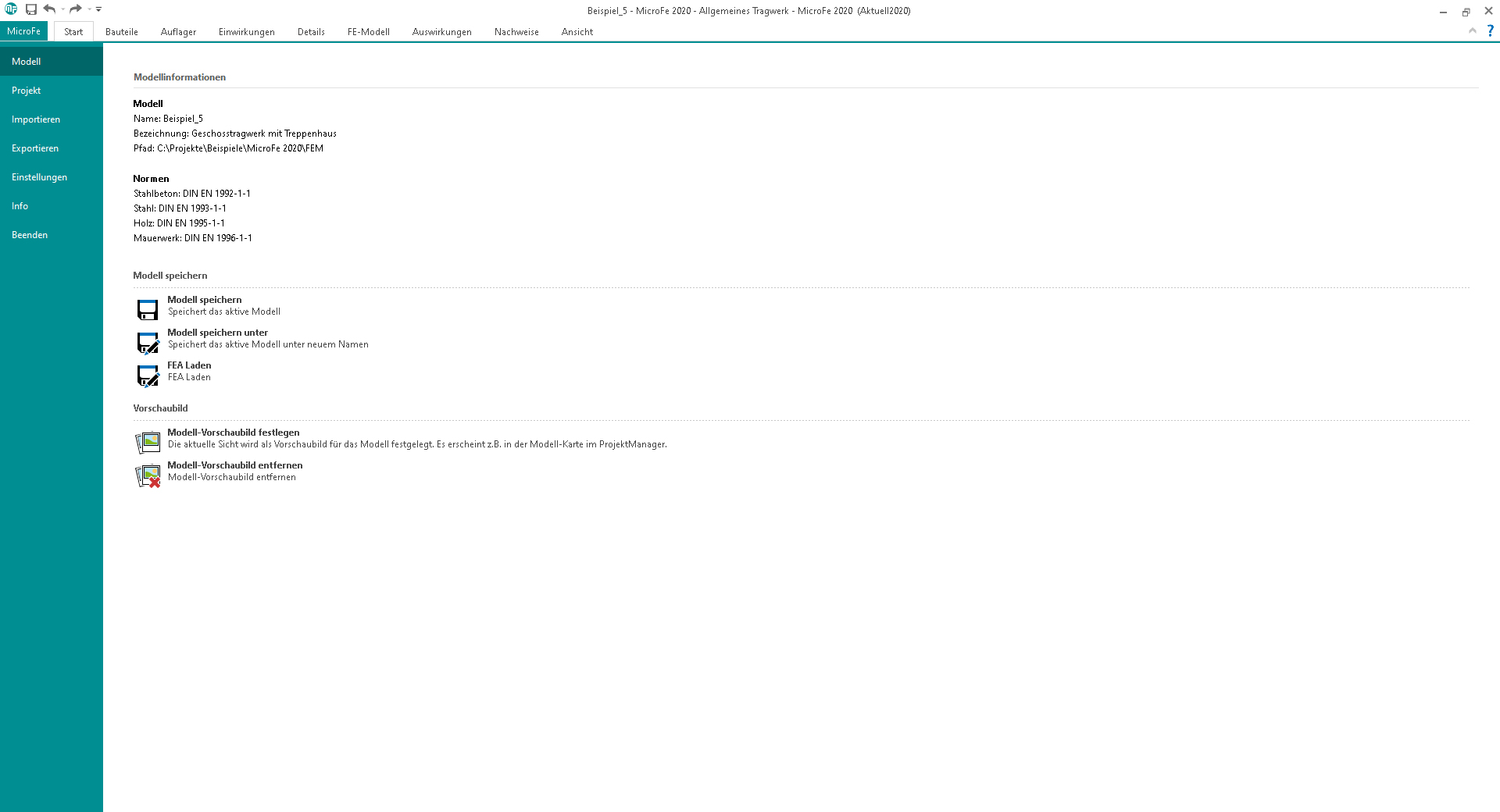Open Importieren in the sidebar
This screenshot has width=1500, height=812.
click(x=52, y=119)
